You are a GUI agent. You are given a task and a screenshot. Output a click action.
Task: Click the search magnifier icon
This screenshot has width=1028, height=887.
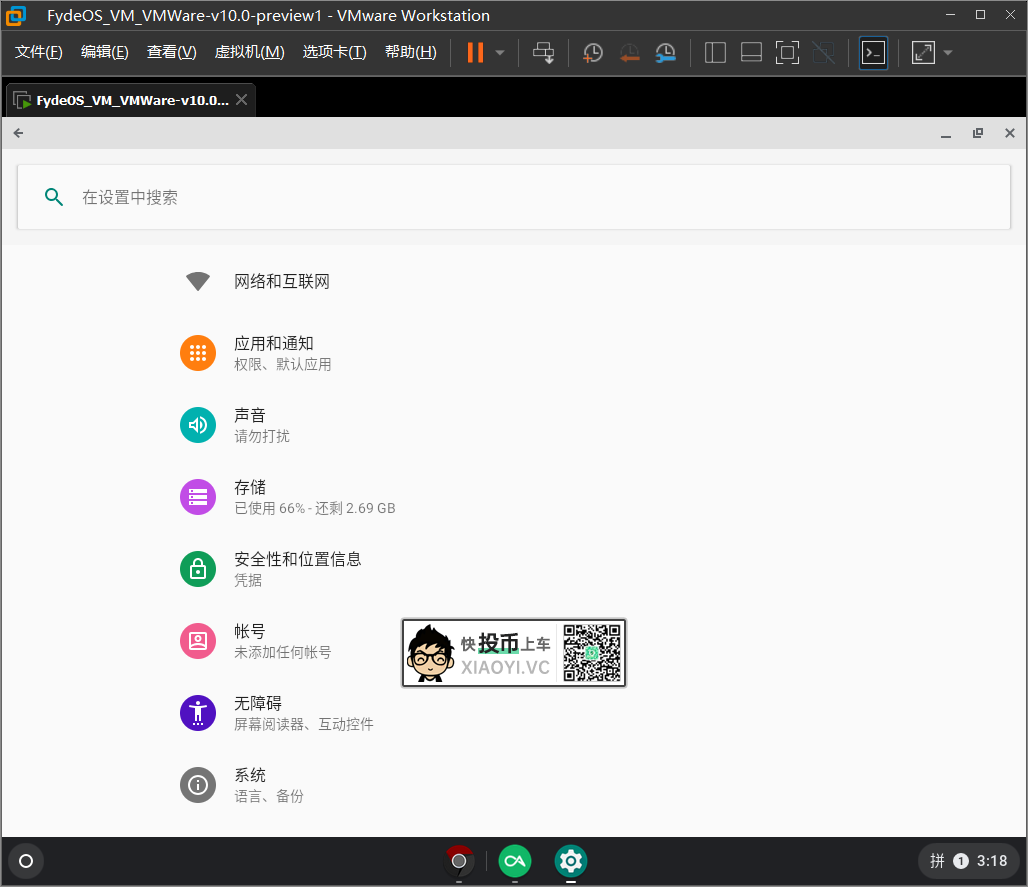pos(54,197)
